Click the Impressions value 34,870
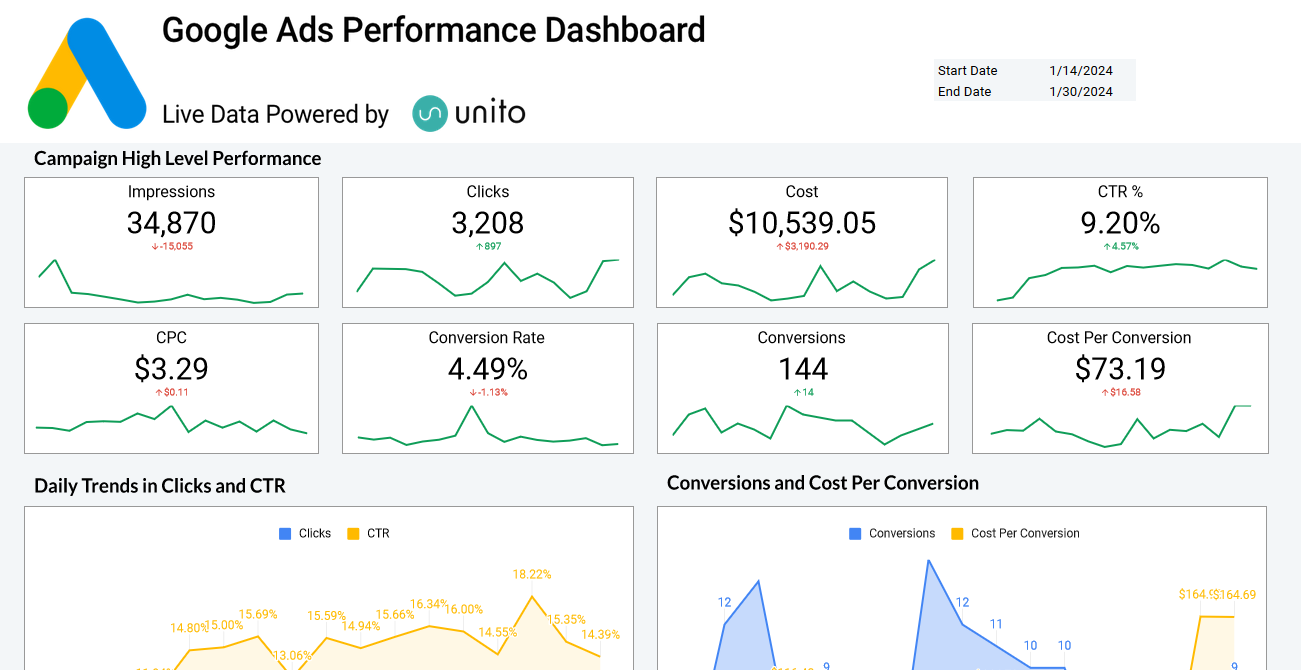 [x=171, y=223]
